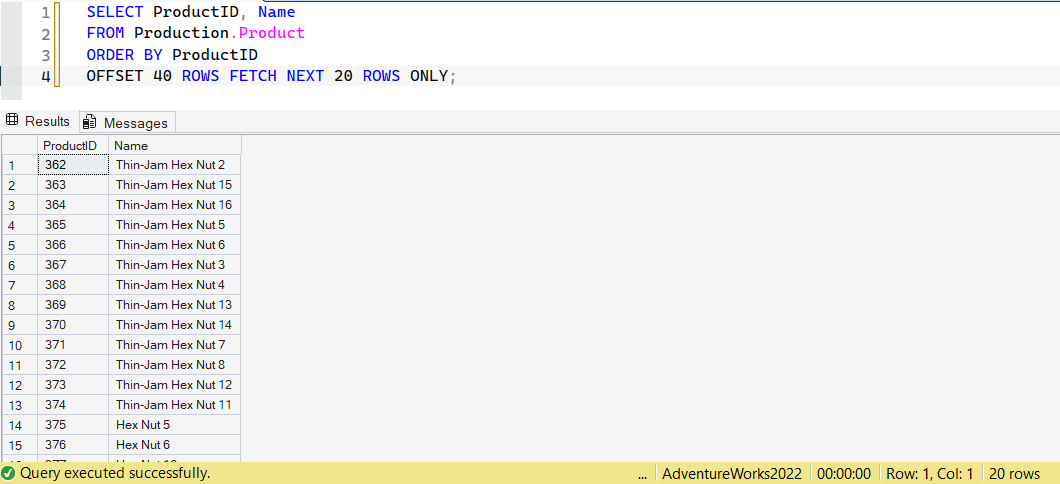Place cursor on ORDER BY in line 3
The width and height of the screenshot is (1060, 484).
[x=124, y=55]
